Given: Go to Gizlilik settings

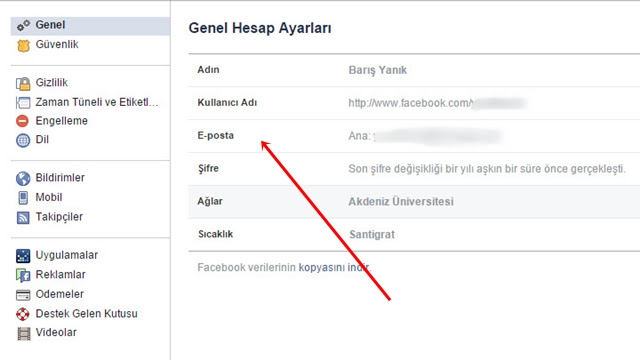Looking at the screenshot, I should click(x=51, y=82).
